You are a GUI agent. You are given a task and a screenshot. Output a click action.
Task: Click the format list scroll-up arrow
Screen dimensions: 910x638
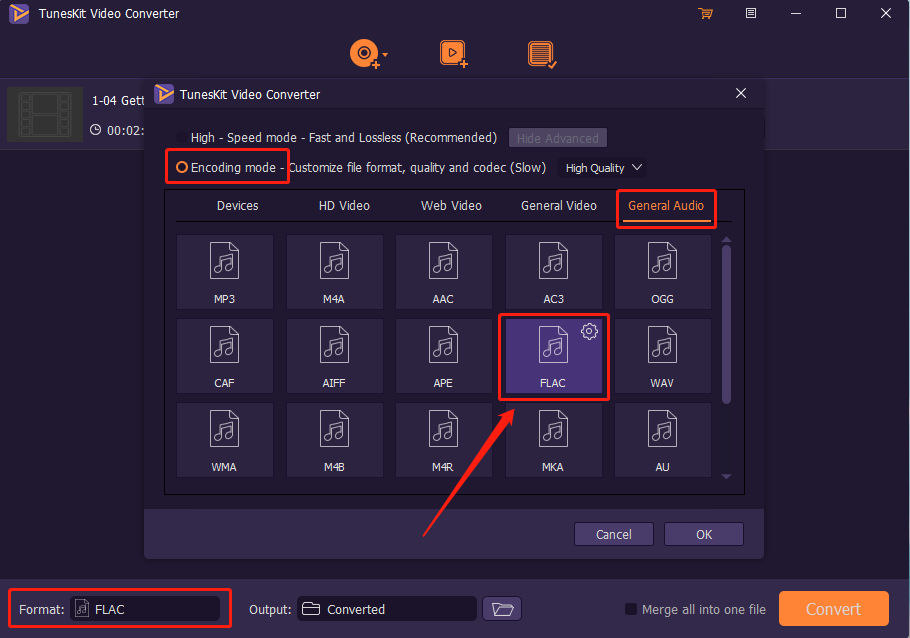[726, 239]
